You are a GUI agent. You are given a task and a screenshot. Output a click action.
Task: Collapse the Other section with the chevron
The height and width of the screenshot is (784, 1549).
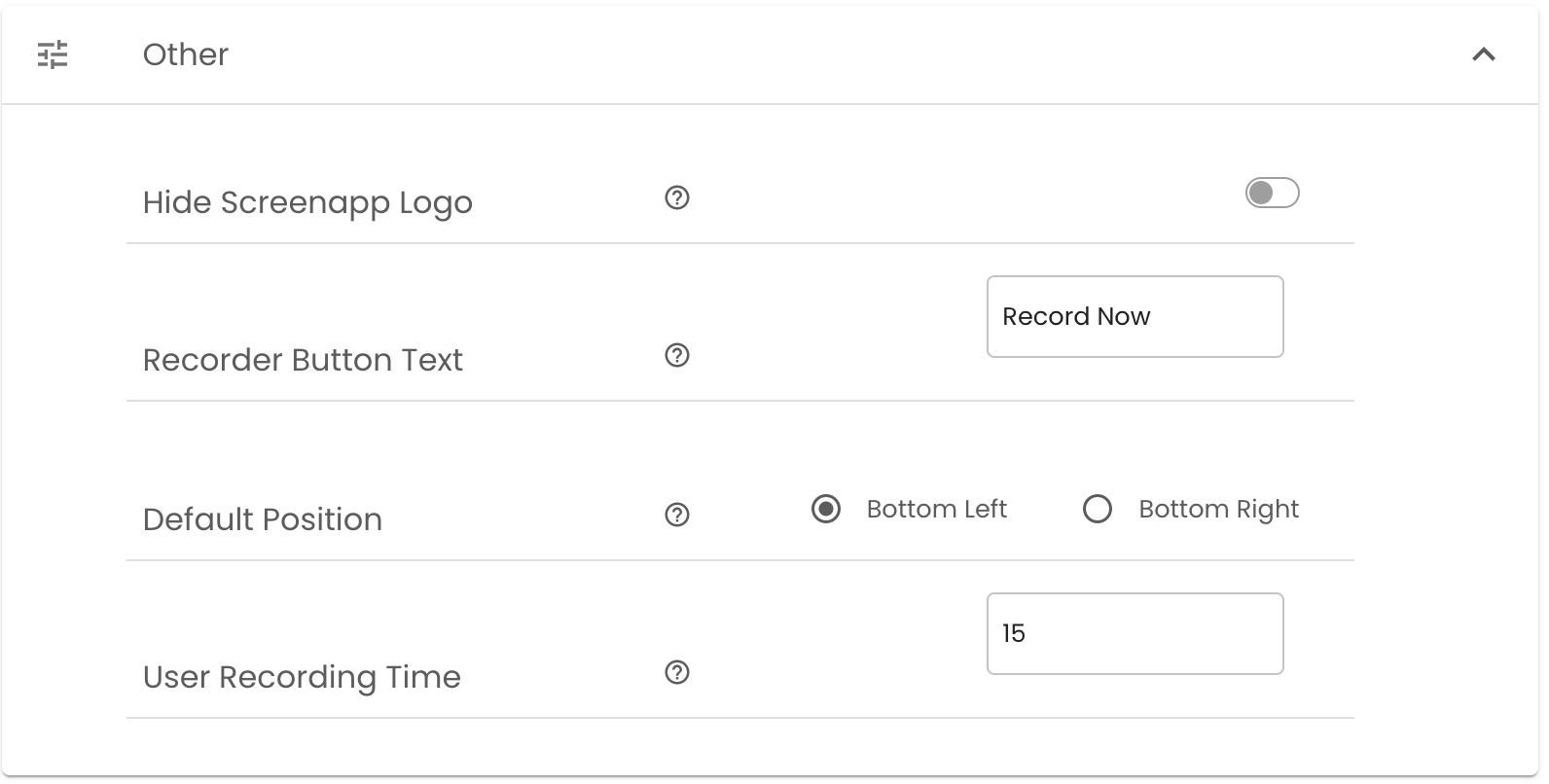(x=1483, y=54)
